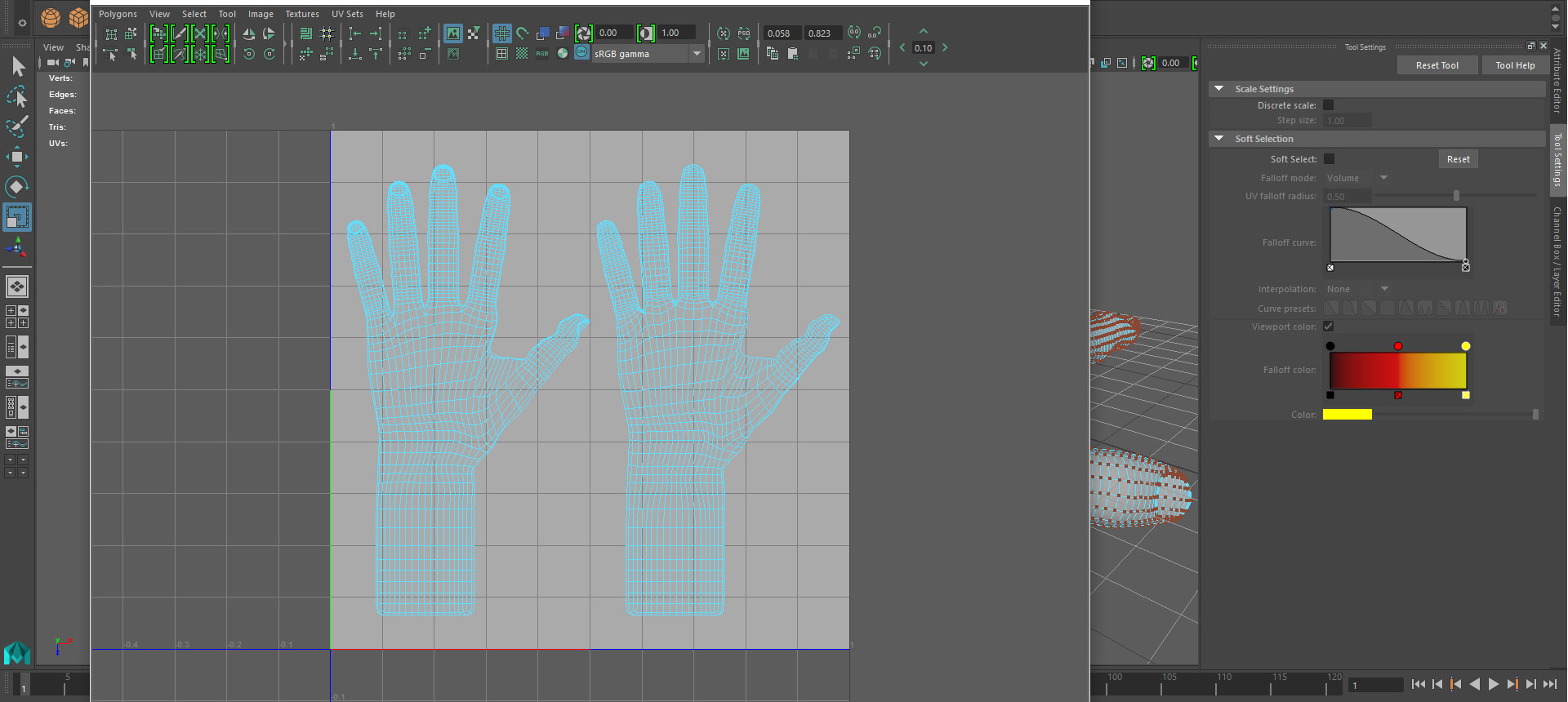Screen dimensions: 1568x702
Task: Choose the Move tool in toolbox
Action: (x=17, y=157)
